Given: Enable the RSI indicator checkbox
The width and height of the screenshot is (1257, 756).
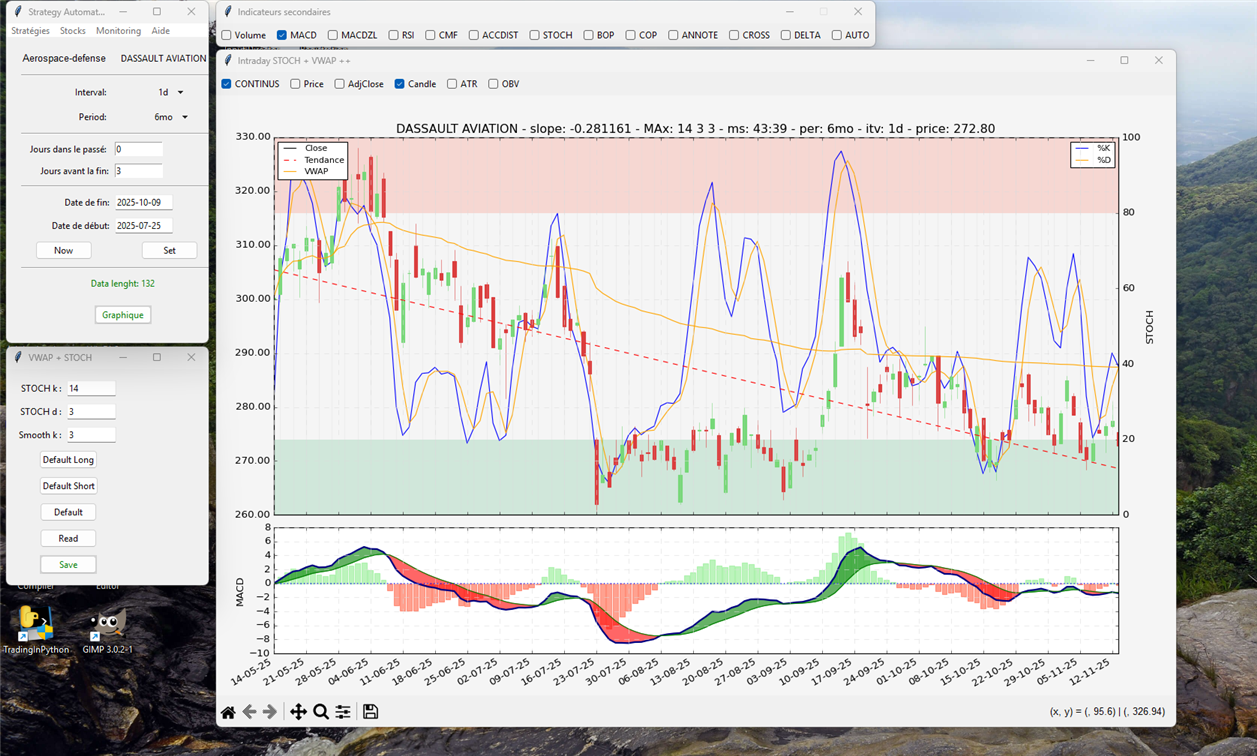Looking at the screenshot, I should 394,35.
